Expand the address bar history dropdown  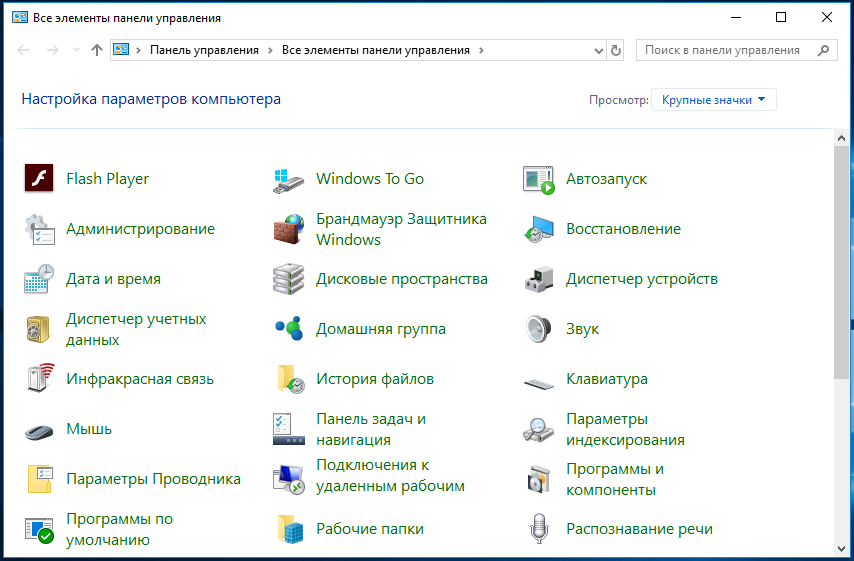pos(599,51)
